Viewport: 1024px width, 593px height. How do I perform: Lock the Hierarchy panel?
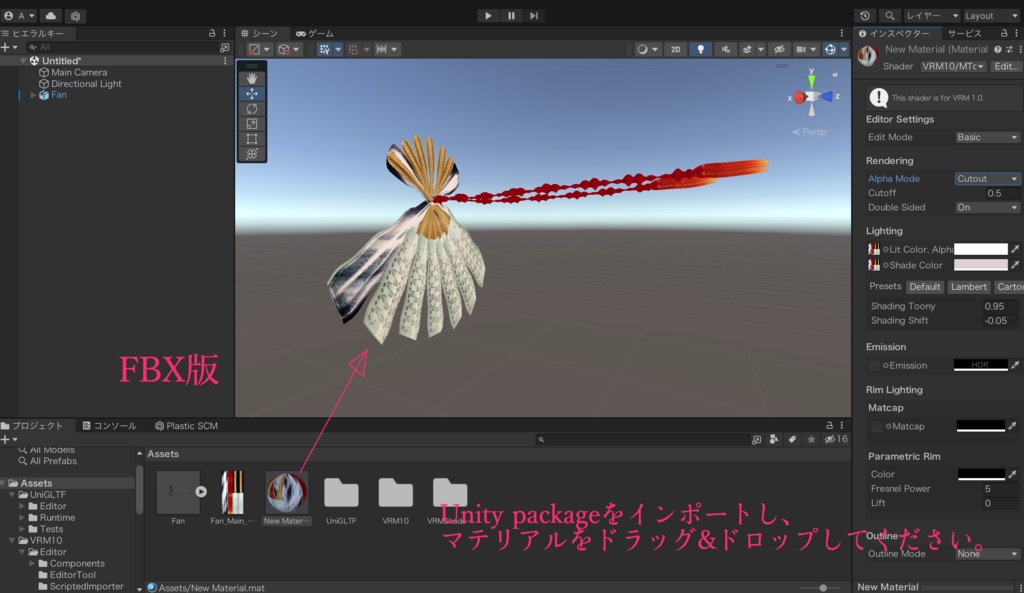tap(212, 33)
